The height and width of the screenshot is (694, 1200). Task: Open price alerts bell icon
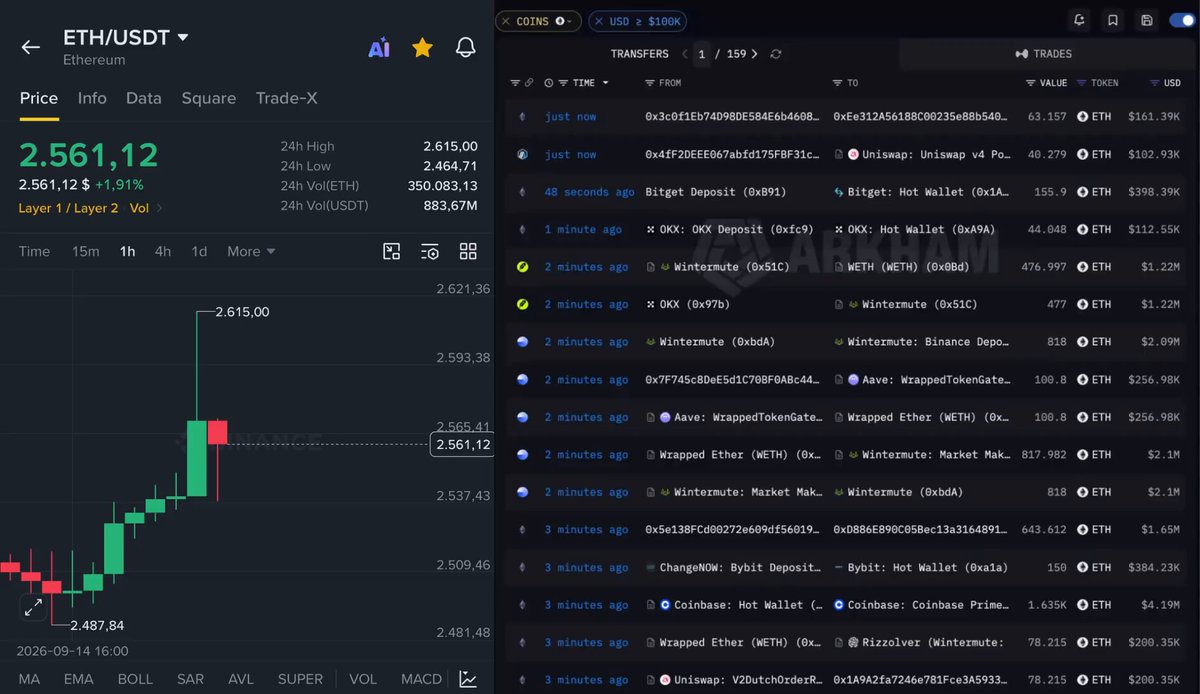point(466,47)
